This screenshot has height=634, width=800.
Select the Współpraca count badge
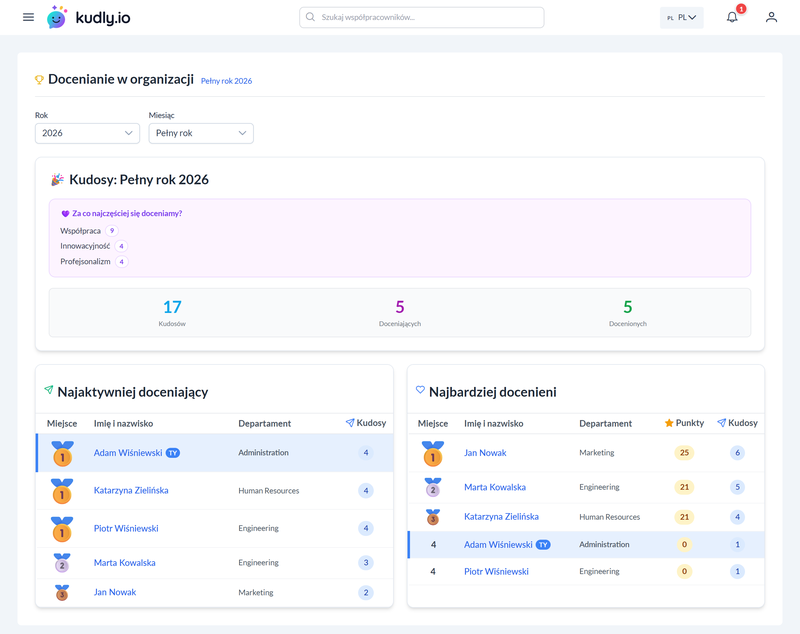tap(112, 231)
